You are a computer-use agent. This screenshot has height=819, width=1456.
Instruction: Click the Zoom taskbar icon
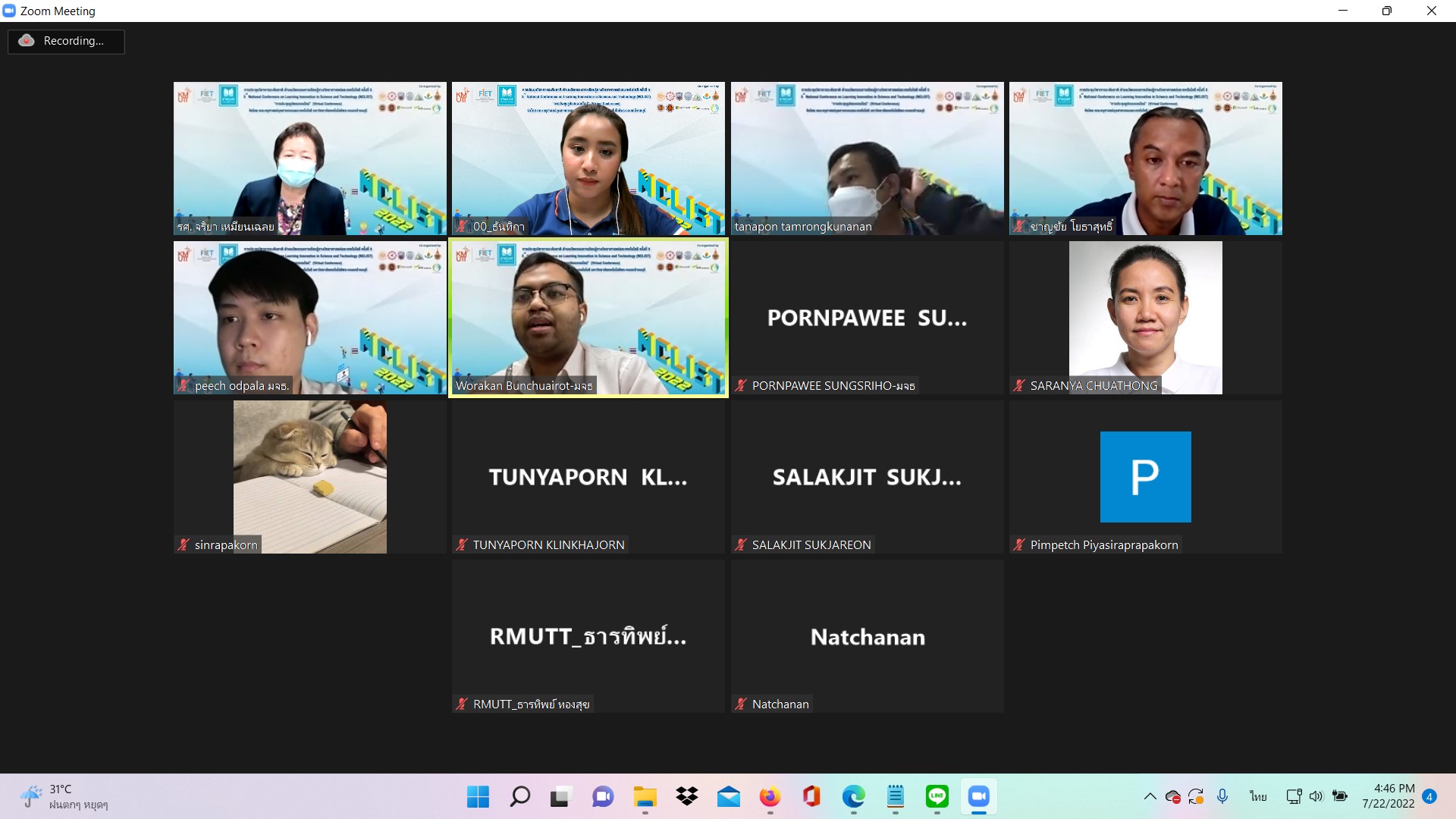pyautogui.click(x=978, y=796)
